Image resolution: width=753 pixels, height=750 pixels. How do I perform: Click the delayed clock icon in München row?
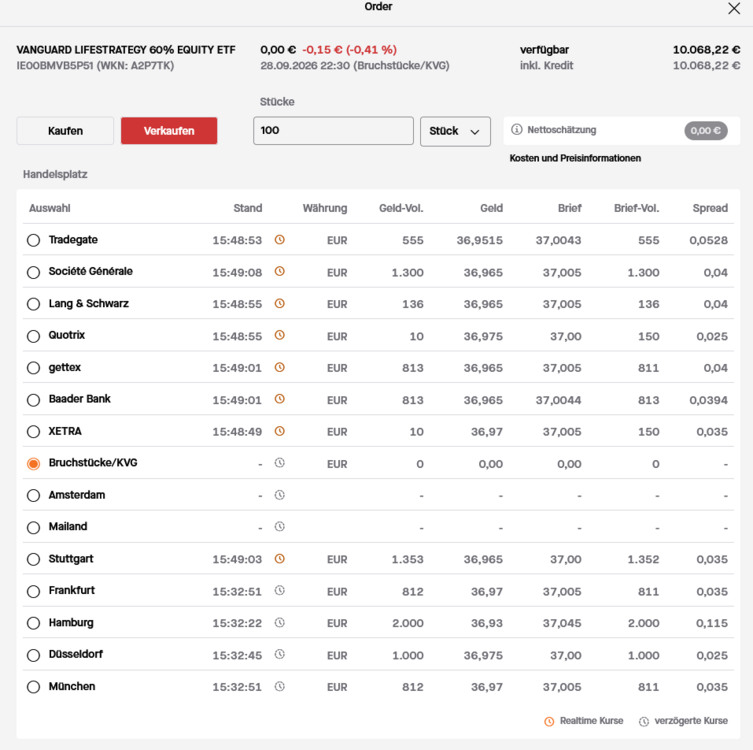tap(279, 686)
